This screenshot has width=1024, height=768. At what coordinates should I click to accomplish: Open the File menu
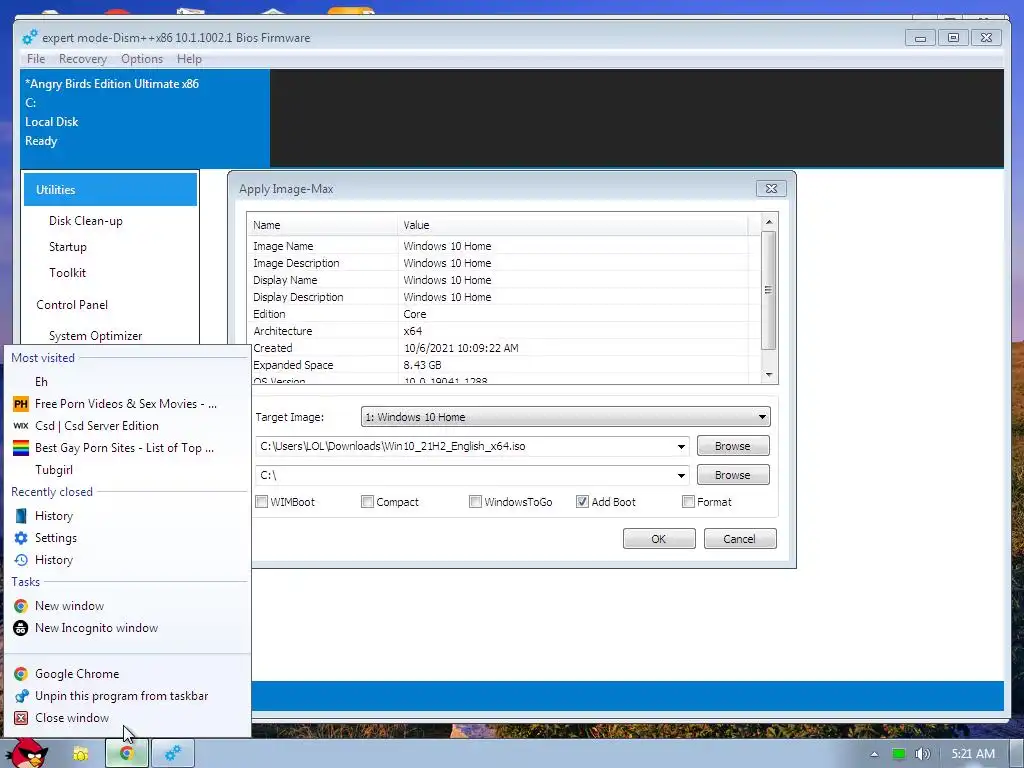click(36, 59)
